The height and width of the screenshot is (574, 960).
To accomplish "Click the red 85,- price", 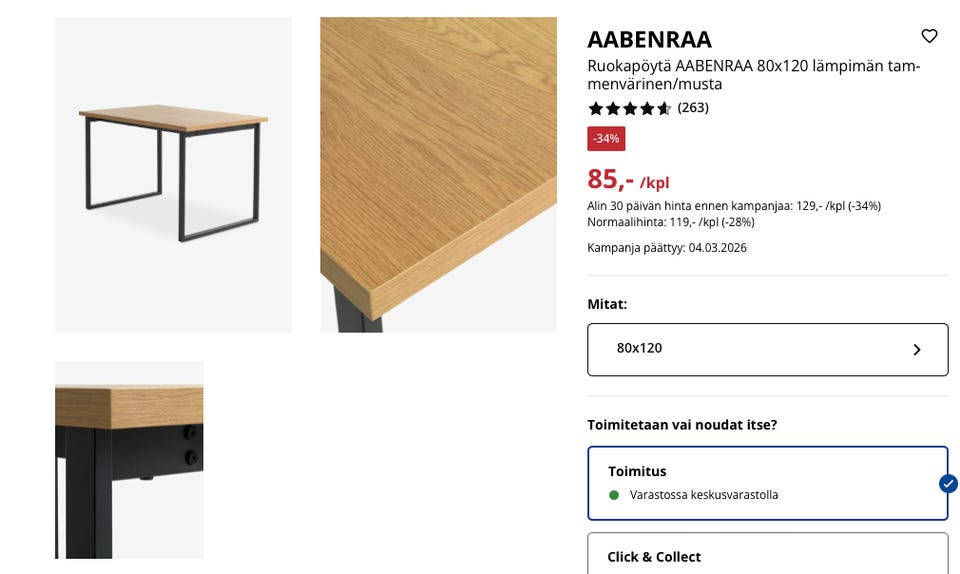I will click(x=610, y=179).
